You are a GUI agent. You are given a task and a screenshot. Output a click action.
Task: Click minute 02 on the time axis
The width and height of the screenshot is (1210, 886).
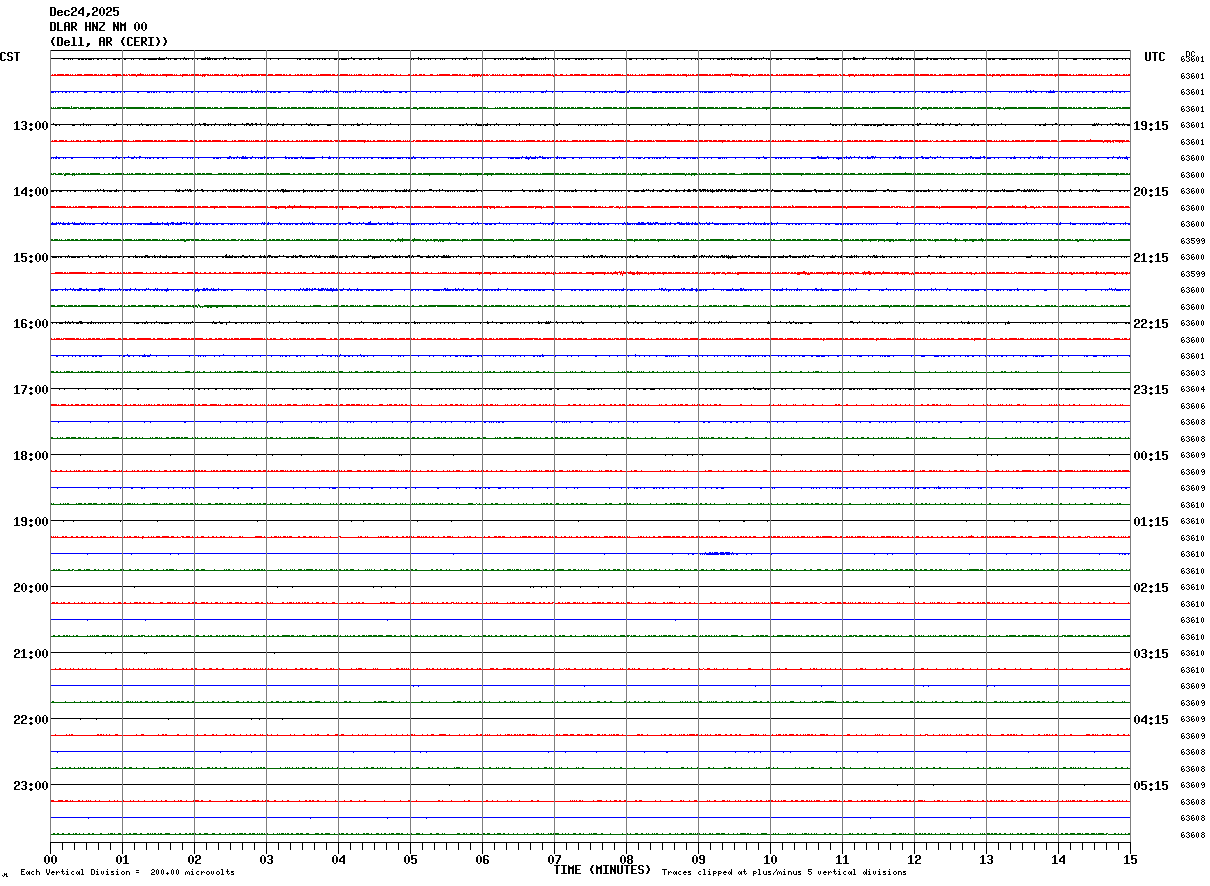point(194,859)
